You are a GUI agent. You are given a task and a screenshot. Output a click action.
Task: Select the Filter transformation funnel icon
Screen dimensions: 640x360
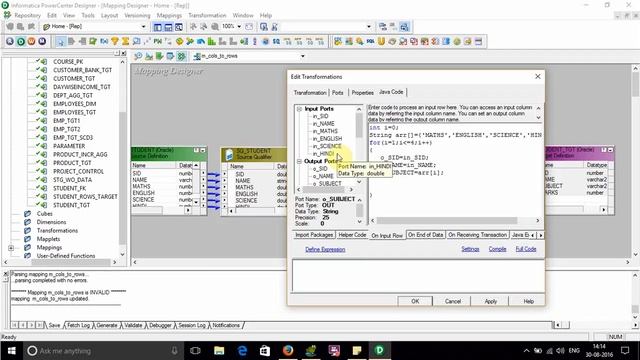(x=115, y=41)
